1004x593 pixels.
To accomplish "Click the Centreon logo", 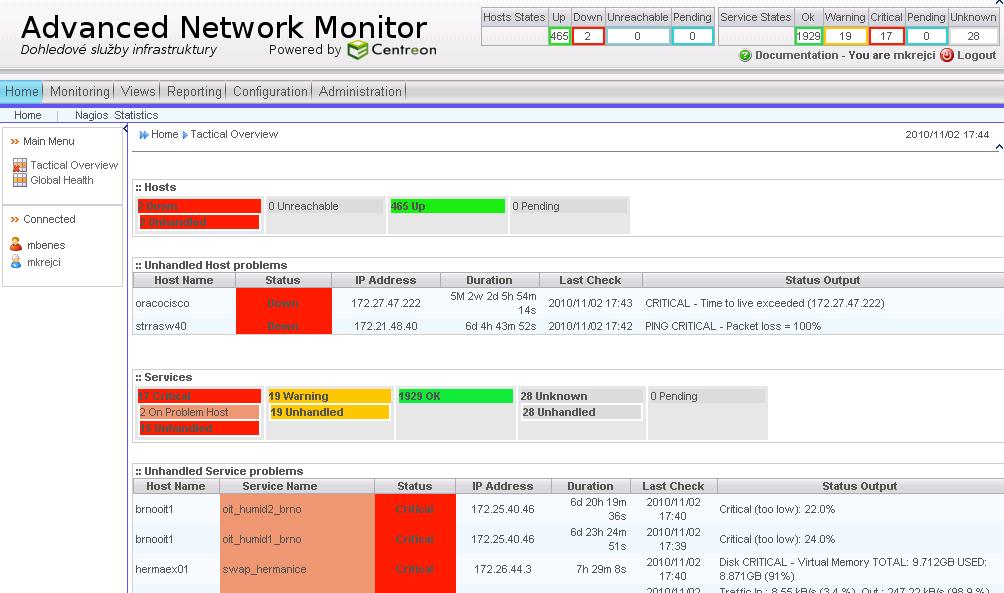I will click(x=391, y=49).
